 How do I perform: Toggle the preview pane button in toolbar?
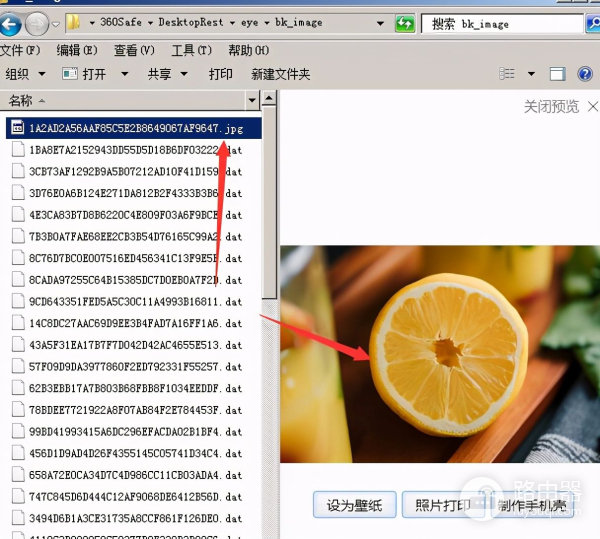(558, 74)
